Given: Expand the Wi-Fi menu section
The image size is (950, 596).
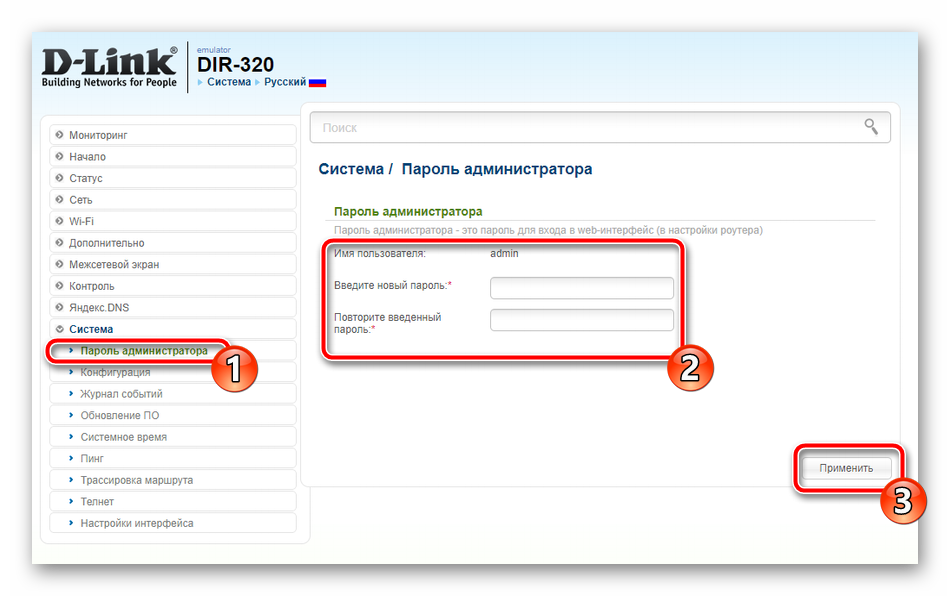Looking at the screenshot, I should [x=173, y=221].
